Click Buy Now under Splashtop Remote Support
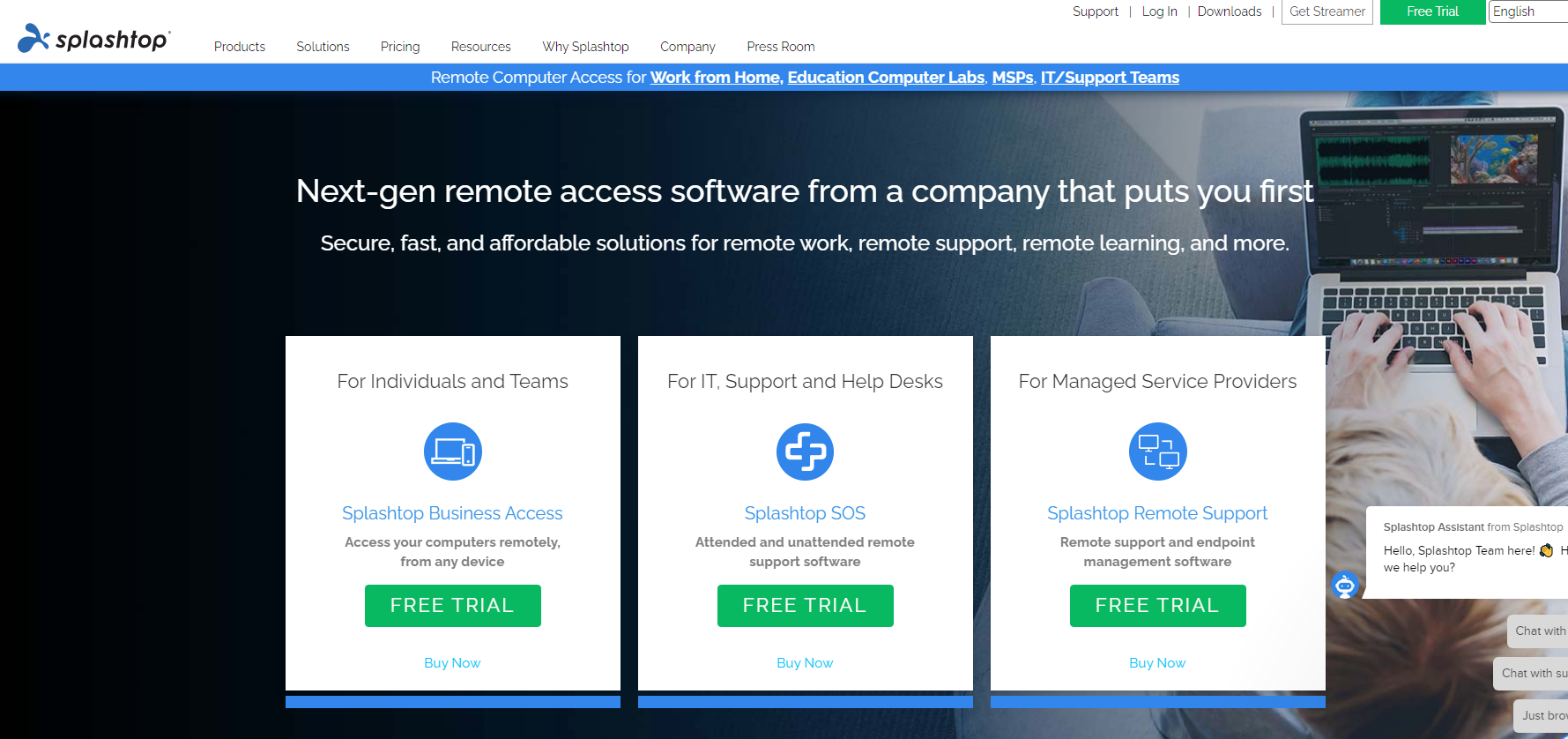 click(1157, 663)
